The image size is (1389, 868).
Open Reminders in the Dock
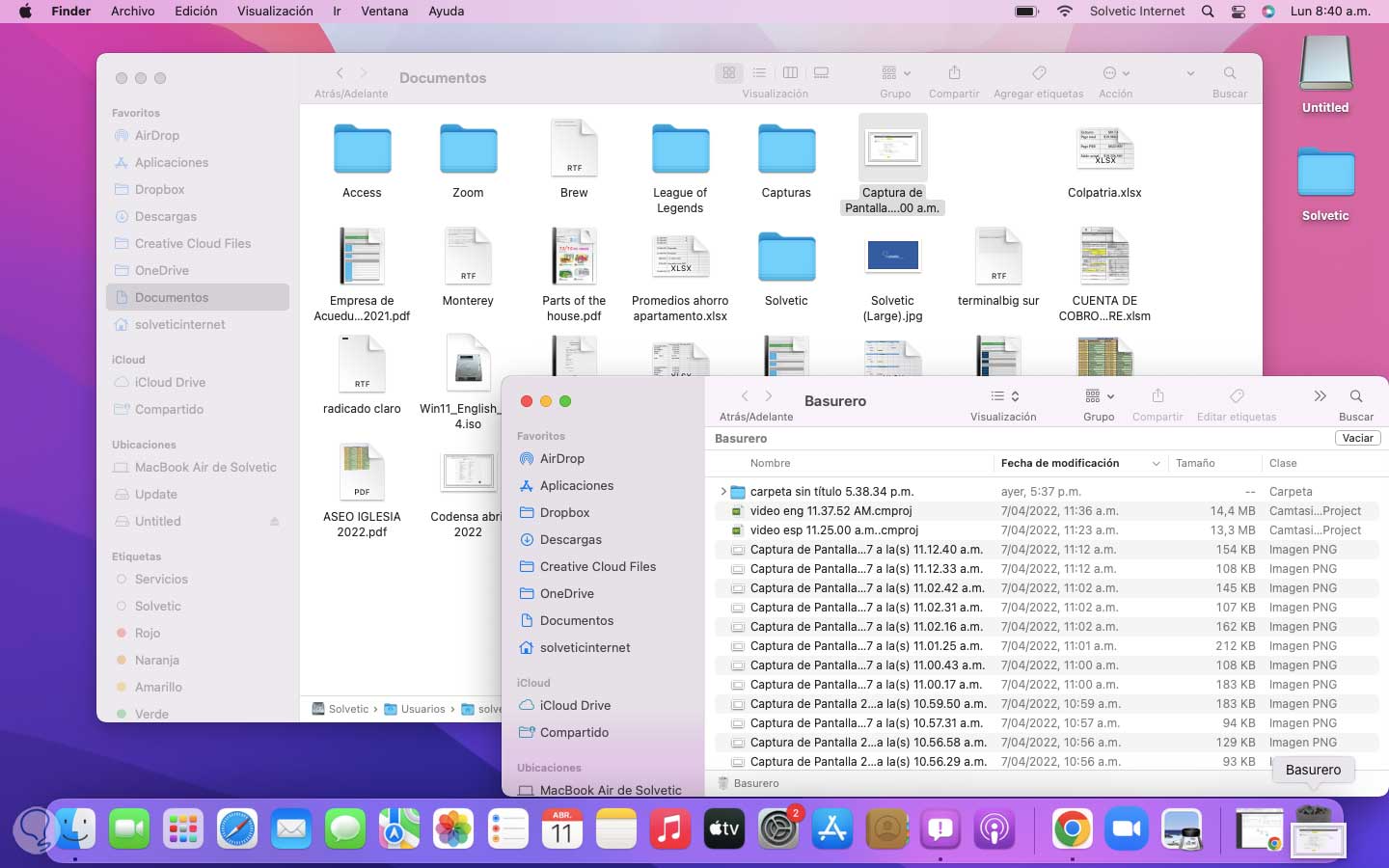pyautogui.click(x=508, y=827)
